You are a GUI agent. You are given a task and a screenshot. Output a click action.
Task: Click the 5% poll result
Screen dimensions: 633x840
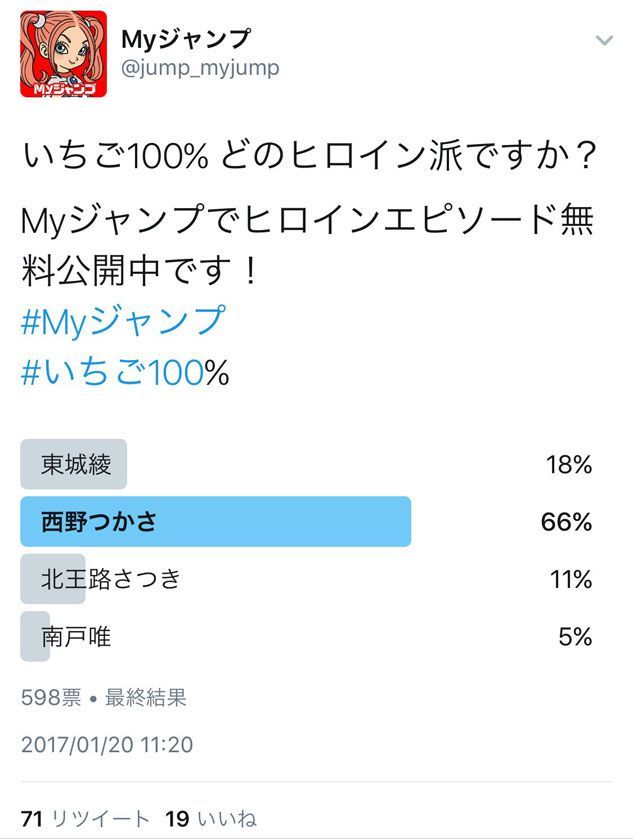pos(575,636)
